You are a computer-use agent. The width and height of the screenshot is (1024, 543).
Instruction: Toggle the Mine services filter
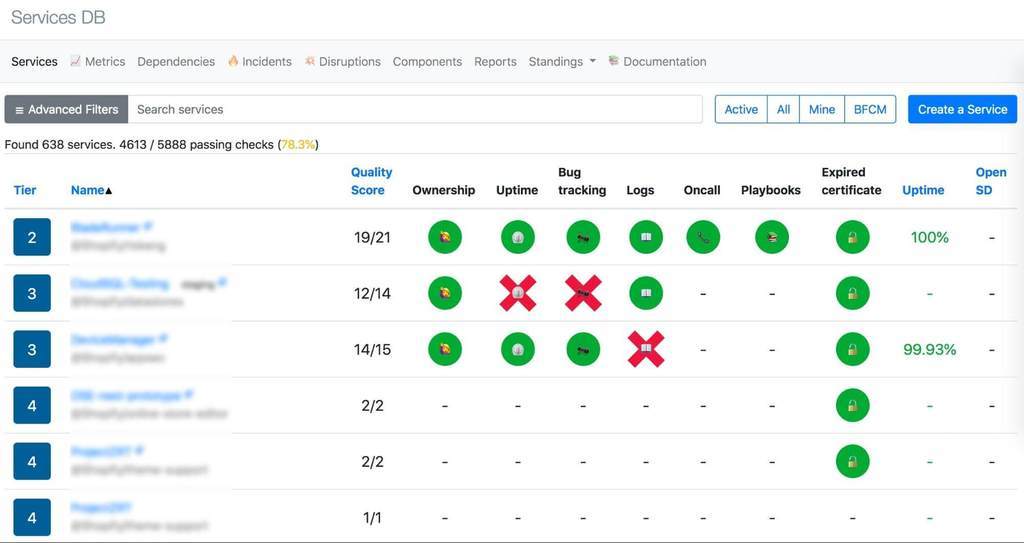pyautogui.click(x=821, y=109)
